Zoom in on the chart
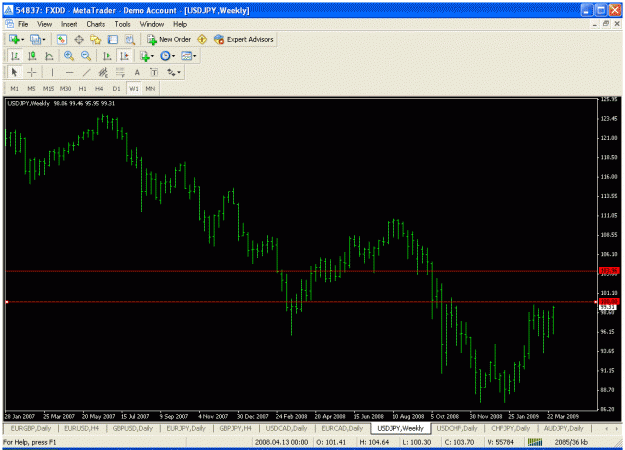The height and width of the screenshot is (450, 625). coord(69,56)
